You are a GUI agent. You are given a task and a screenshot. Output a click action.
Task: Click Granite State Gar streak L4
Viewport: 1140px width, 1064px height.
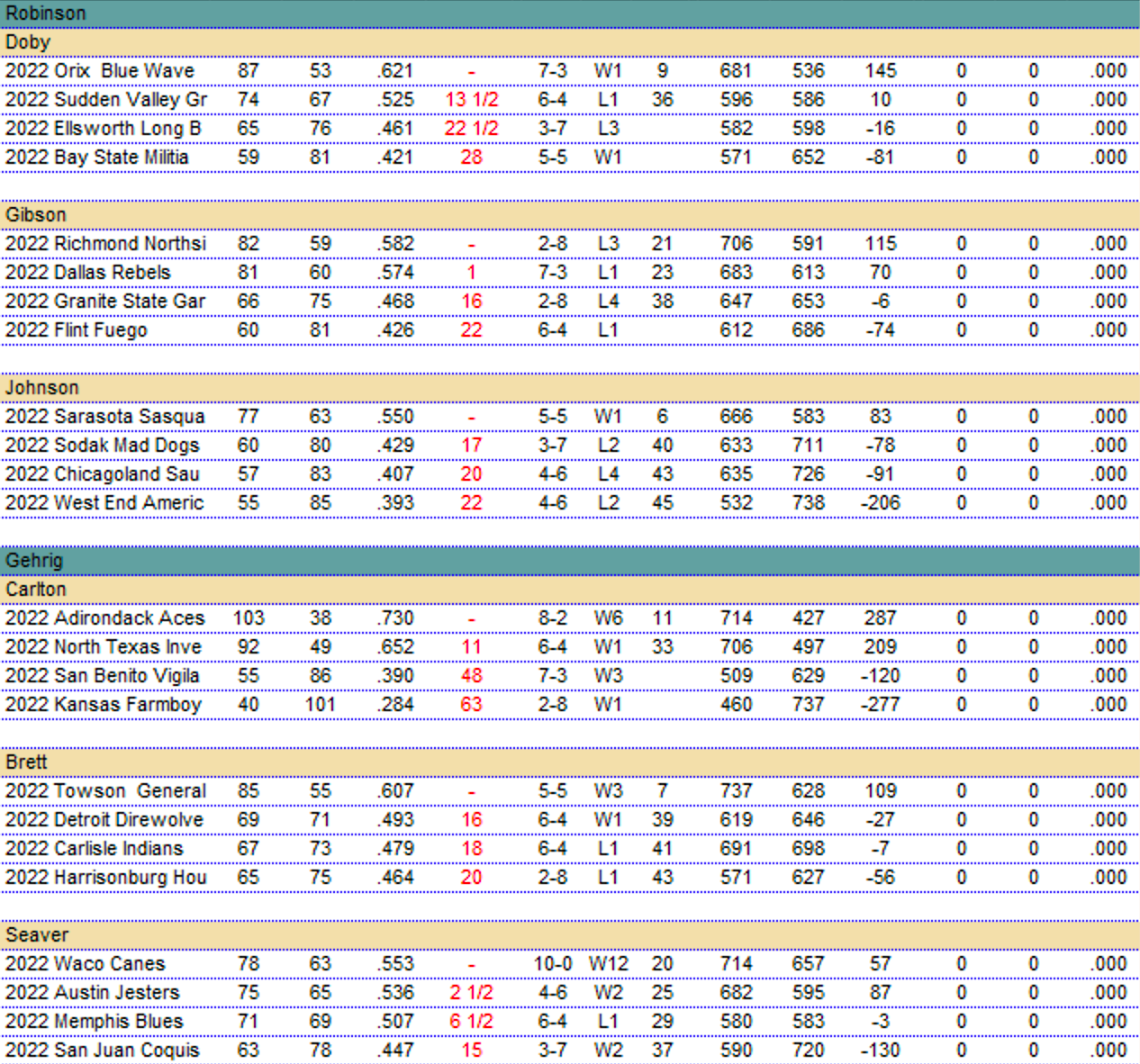(x=609, y=302)
